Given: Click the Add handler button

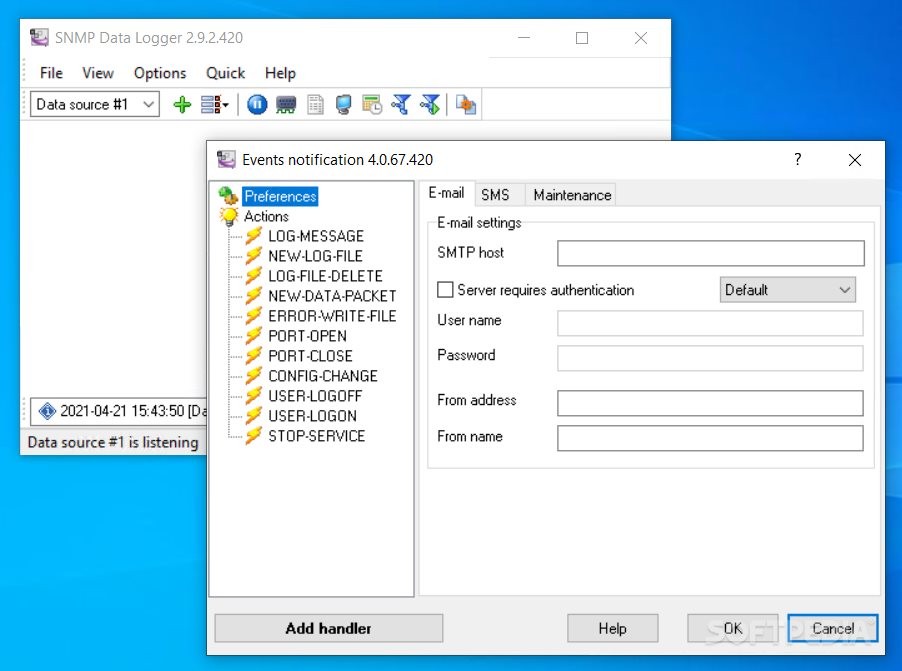Looking at the screenshot, I should 328,628.
